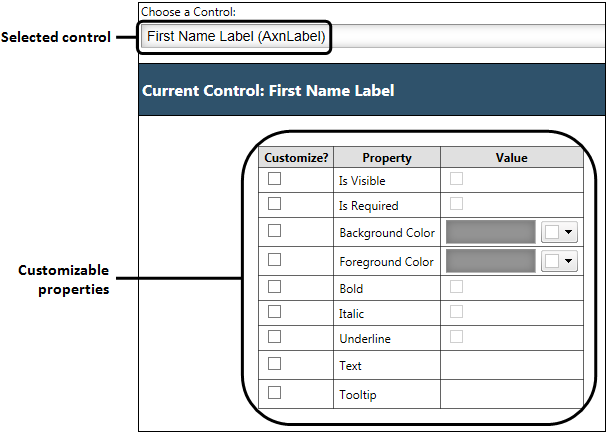Enable Customize for Is Required
The width and height of the screenshot is (607, 434).
click(274, 204)
